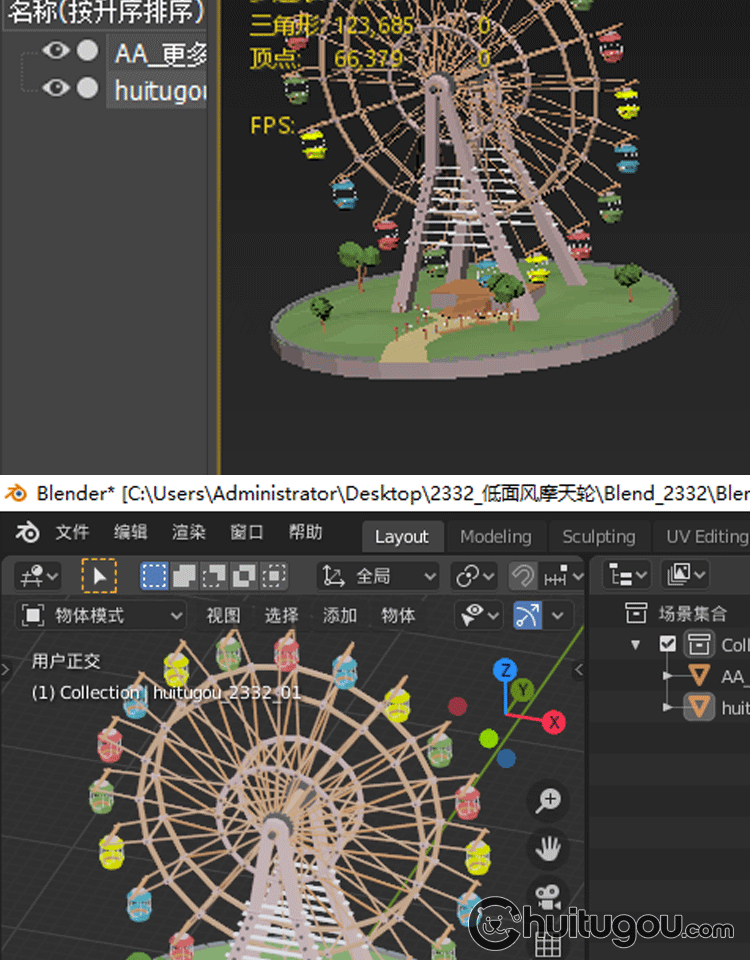Click the Blender logo menu icon

coord(28,533)
